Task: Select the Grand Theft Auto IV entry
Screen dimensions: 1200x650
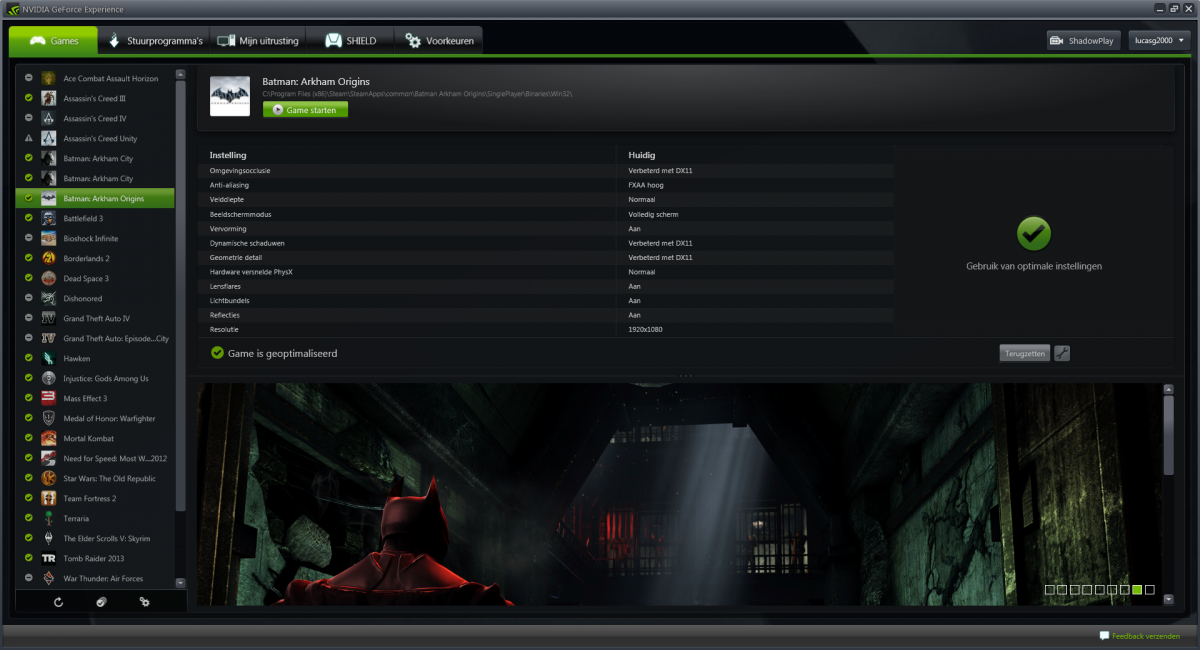Action: tap(95, 319)
